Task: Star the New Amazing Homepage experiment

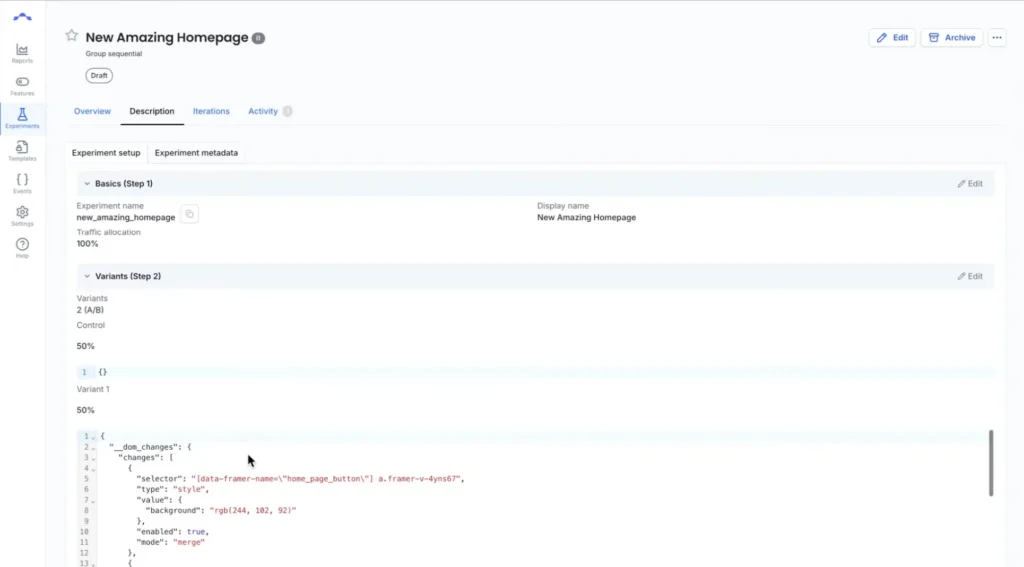Action: click(72, 36)
